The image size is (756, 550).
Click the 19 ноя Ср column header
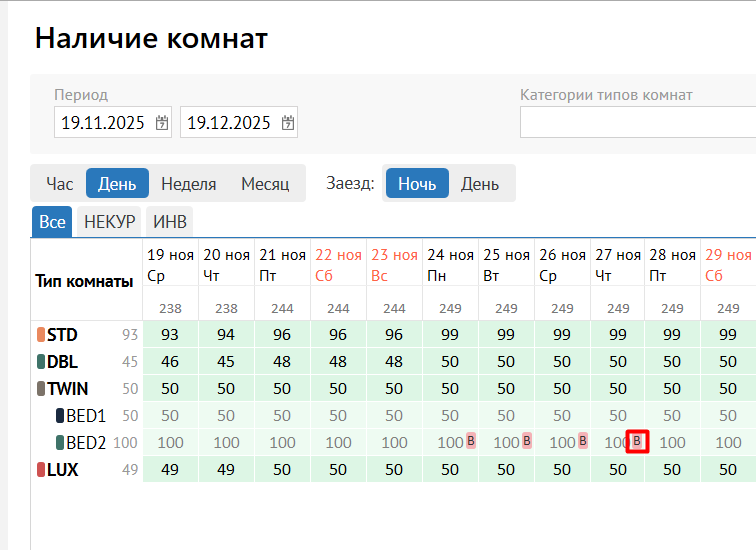170,265
